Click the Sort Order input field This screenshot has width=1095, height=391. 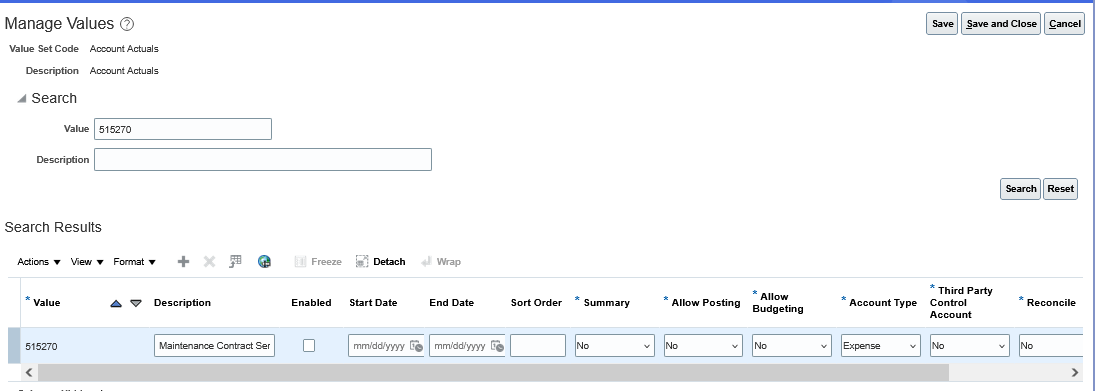coord(538,346)
